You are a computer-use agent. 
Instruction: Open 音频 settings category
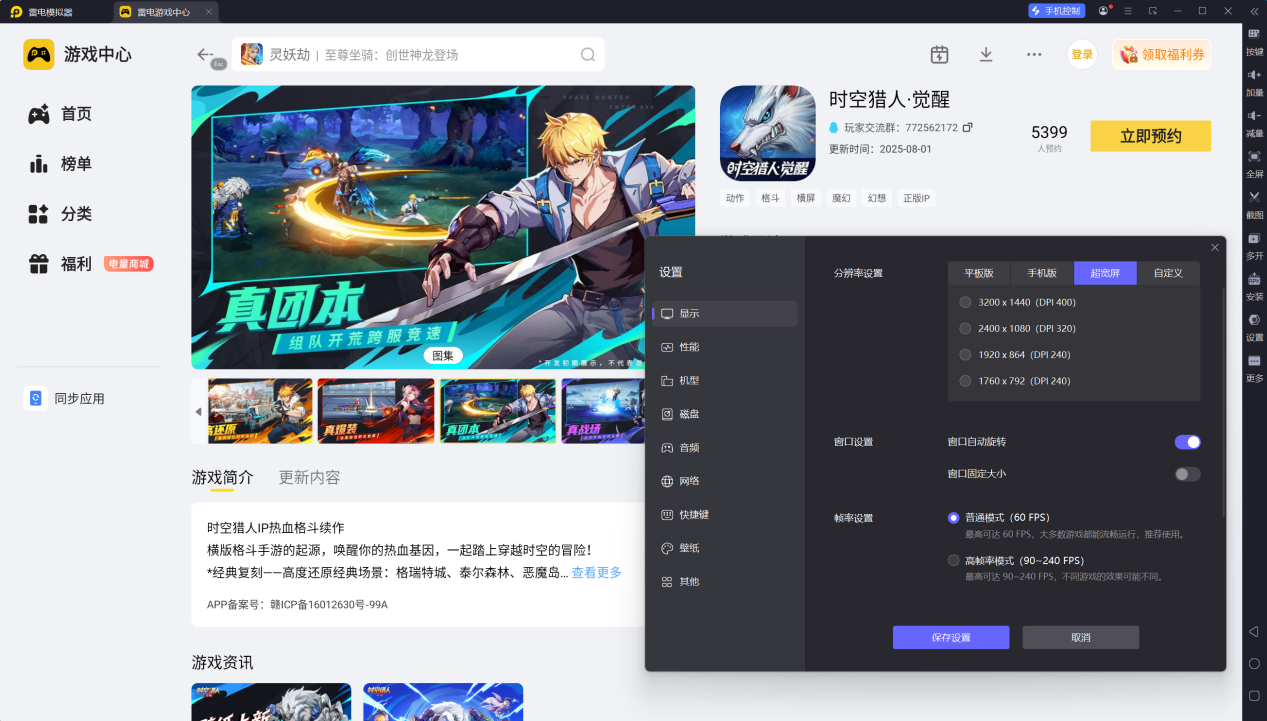click(725, 448)
